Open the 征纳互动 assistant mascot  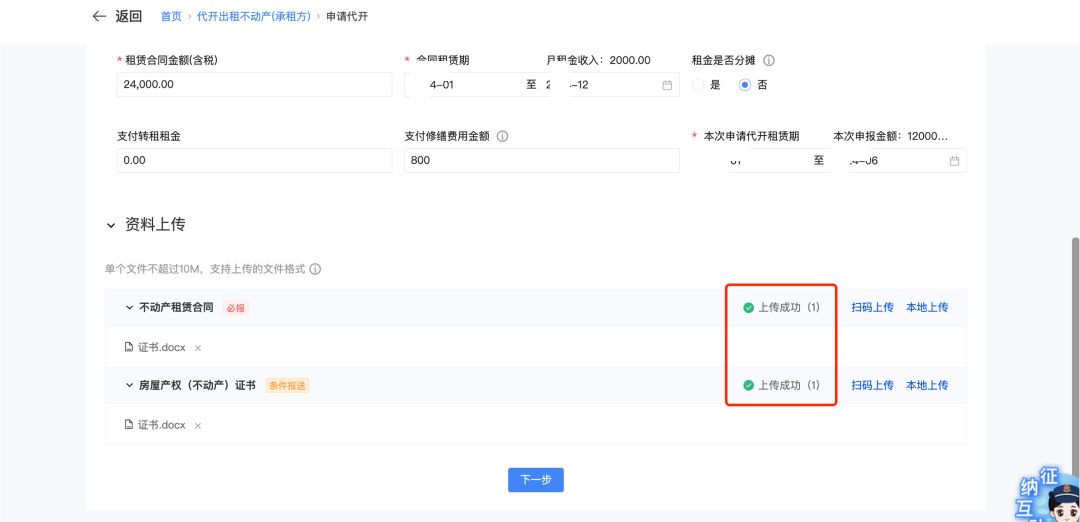coord(1048,494)
